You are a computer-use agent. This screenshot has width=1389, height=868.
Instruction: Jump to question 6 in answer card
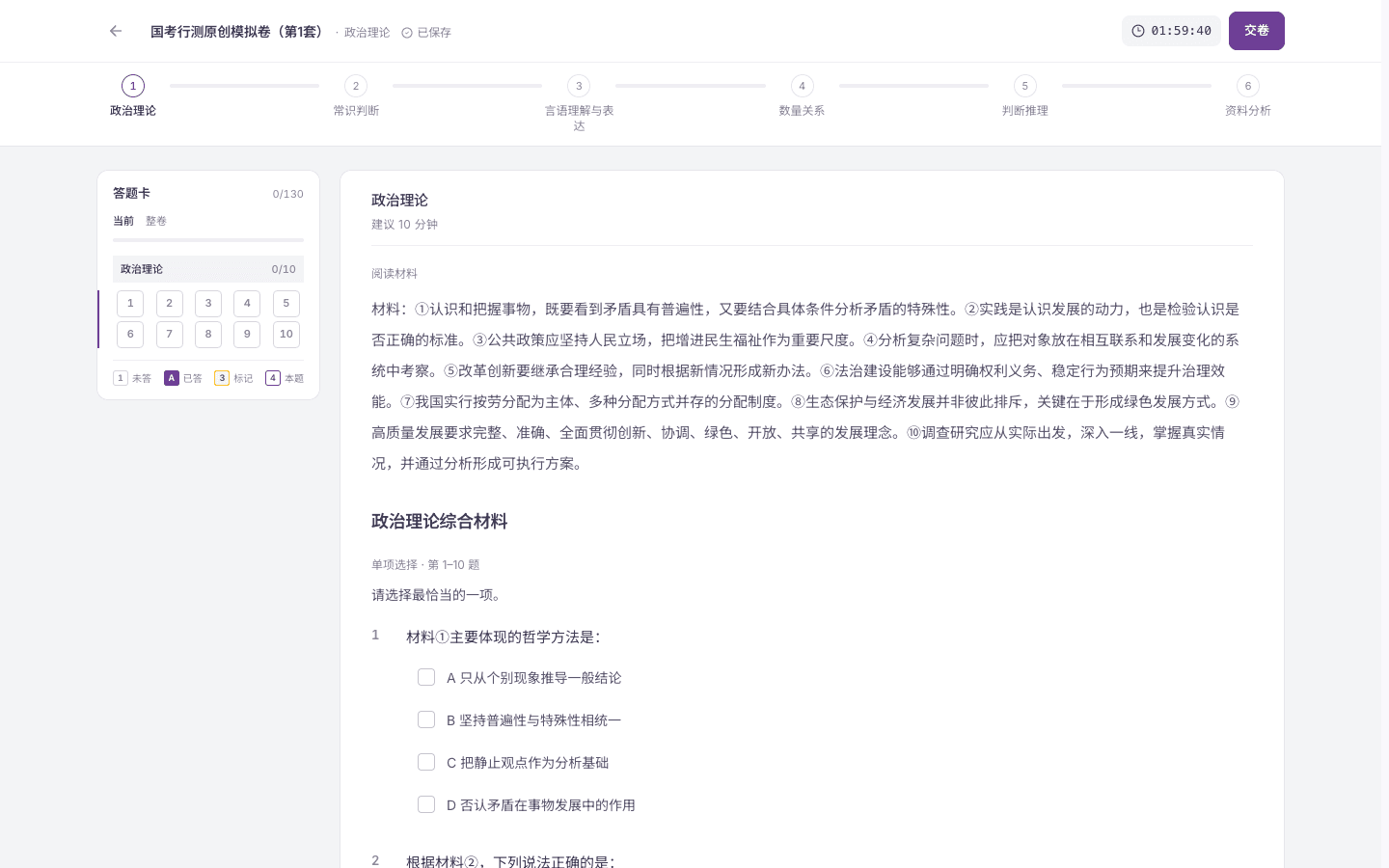click(130, 335)
